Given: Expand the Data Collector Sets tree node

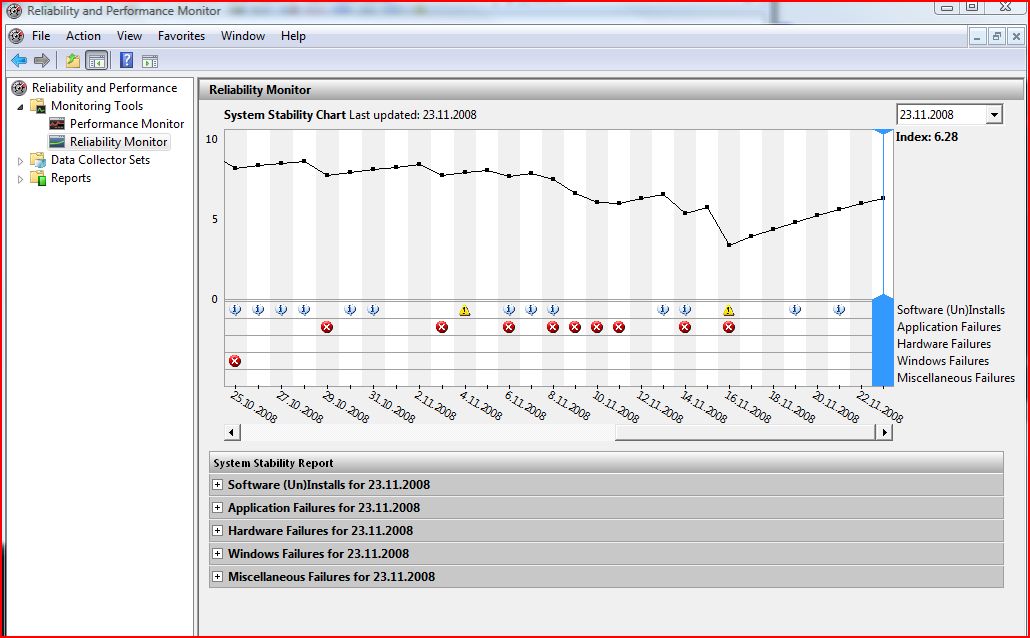Looking at the screenshot, I should point(20,160).
